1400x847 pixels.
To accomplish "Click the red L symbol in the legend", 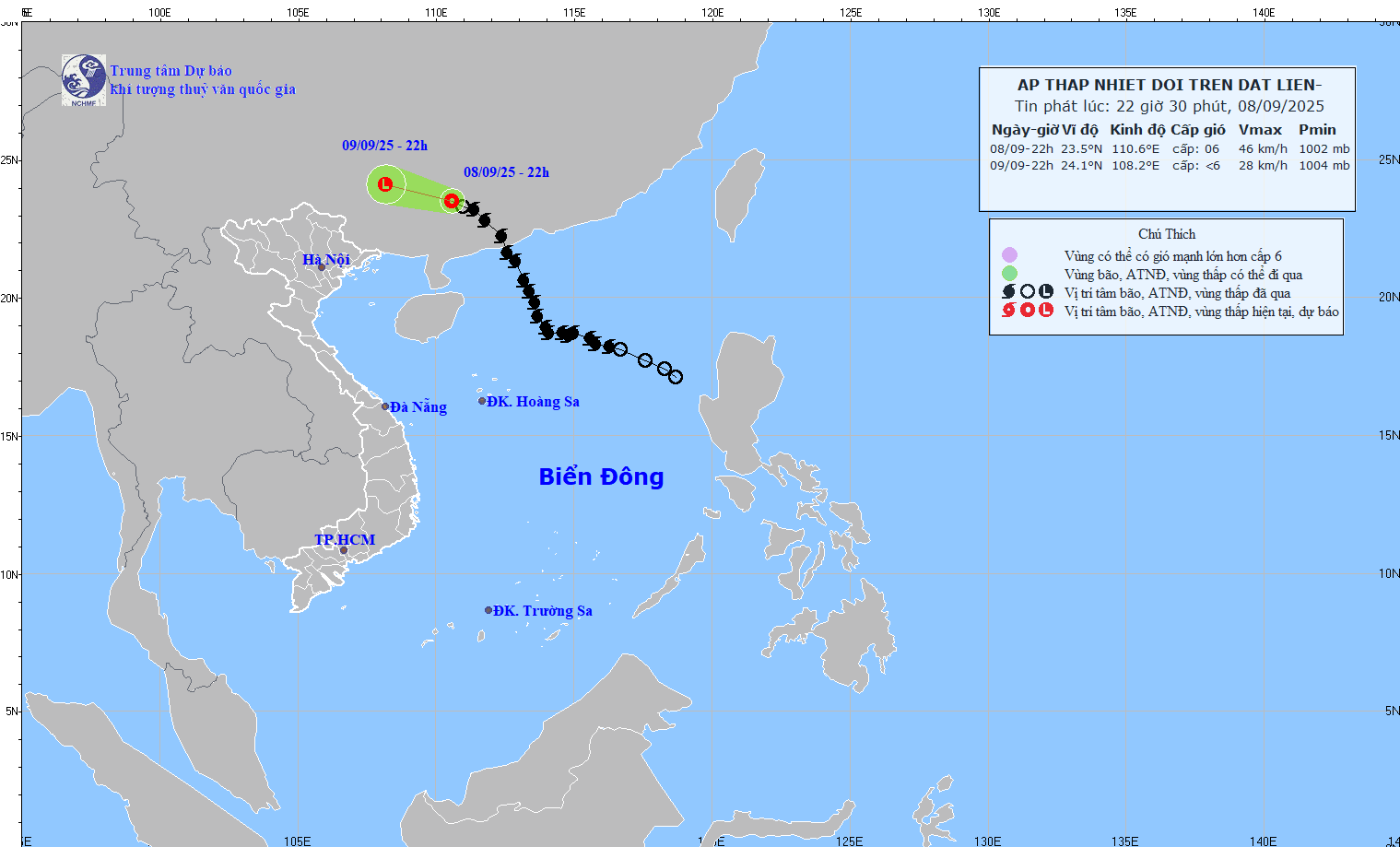I will pyautogui.click(x=1046, y=311).
